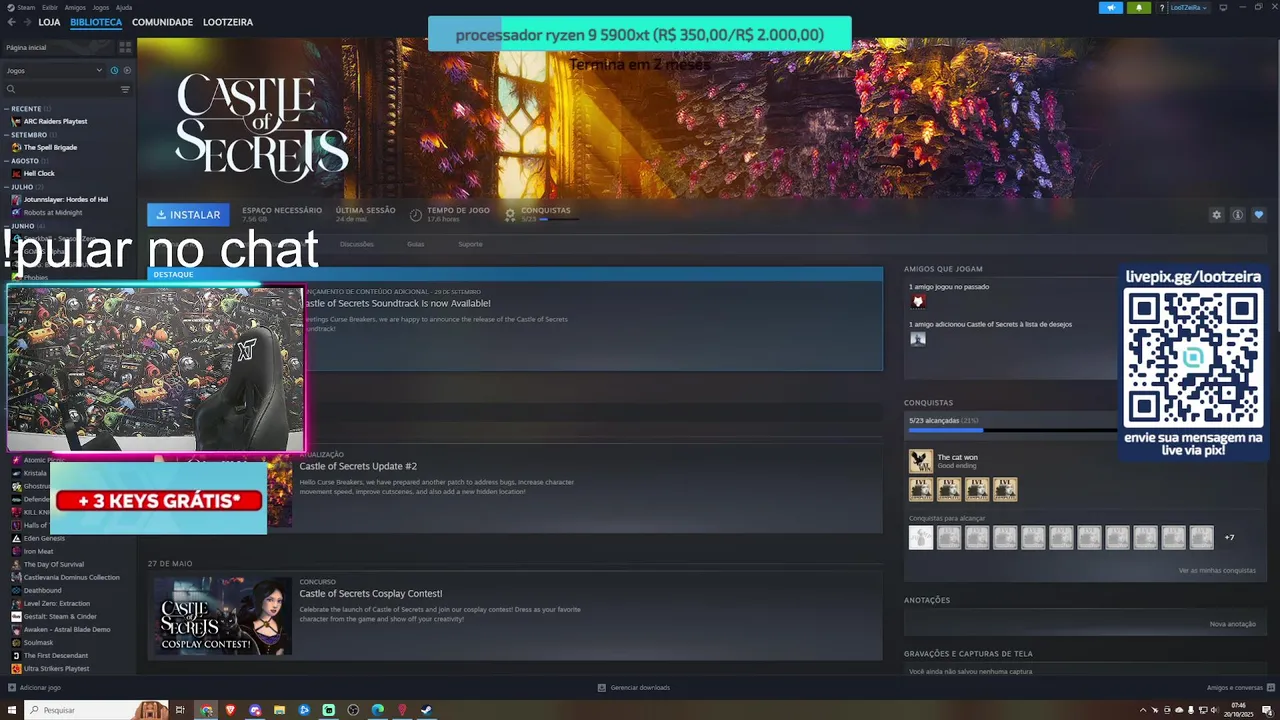Click Nova anotação
The height and width of the screenshot is (720, 1280).
tap(1232, 624)
